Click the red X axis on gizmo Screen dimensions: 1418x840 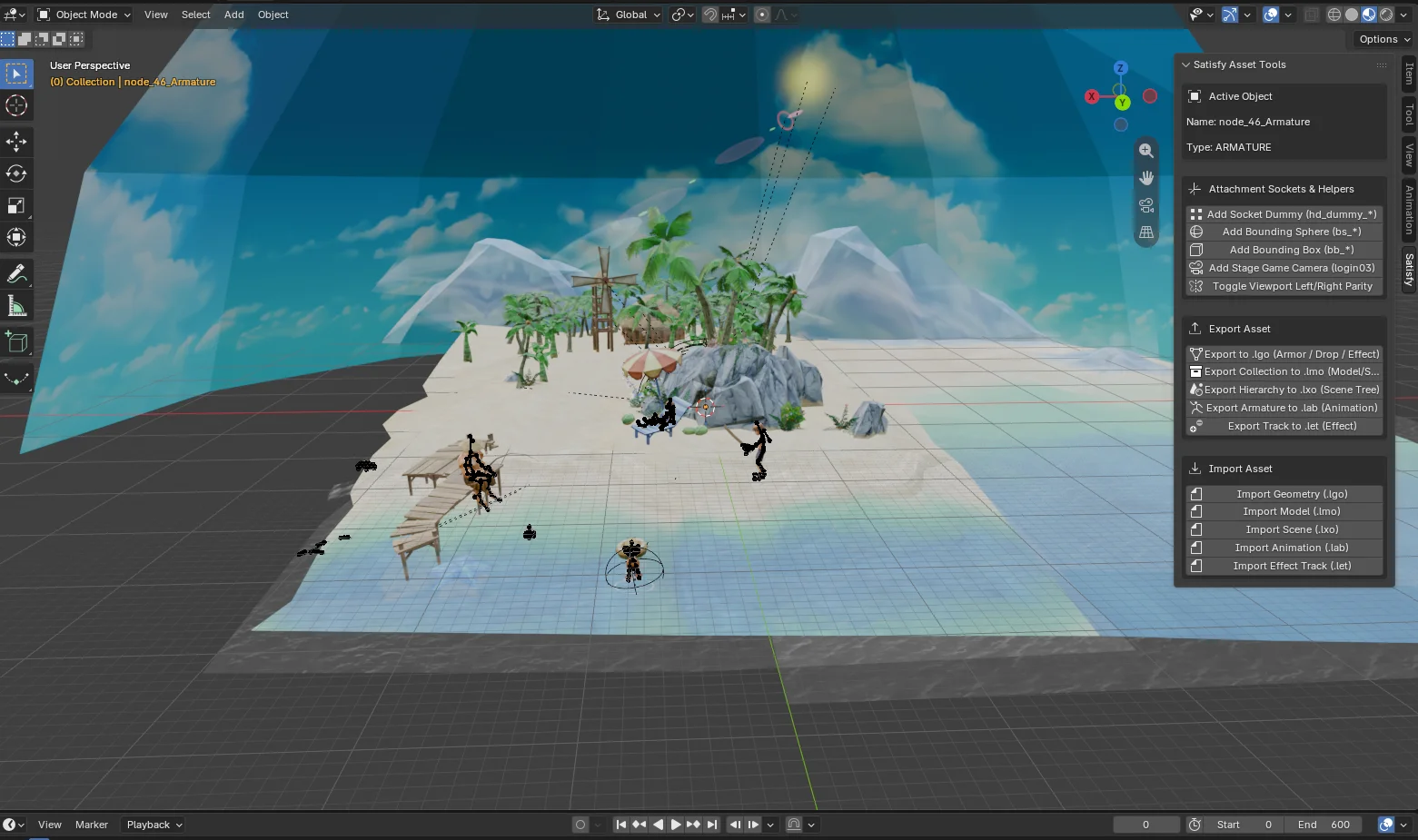1092,96
